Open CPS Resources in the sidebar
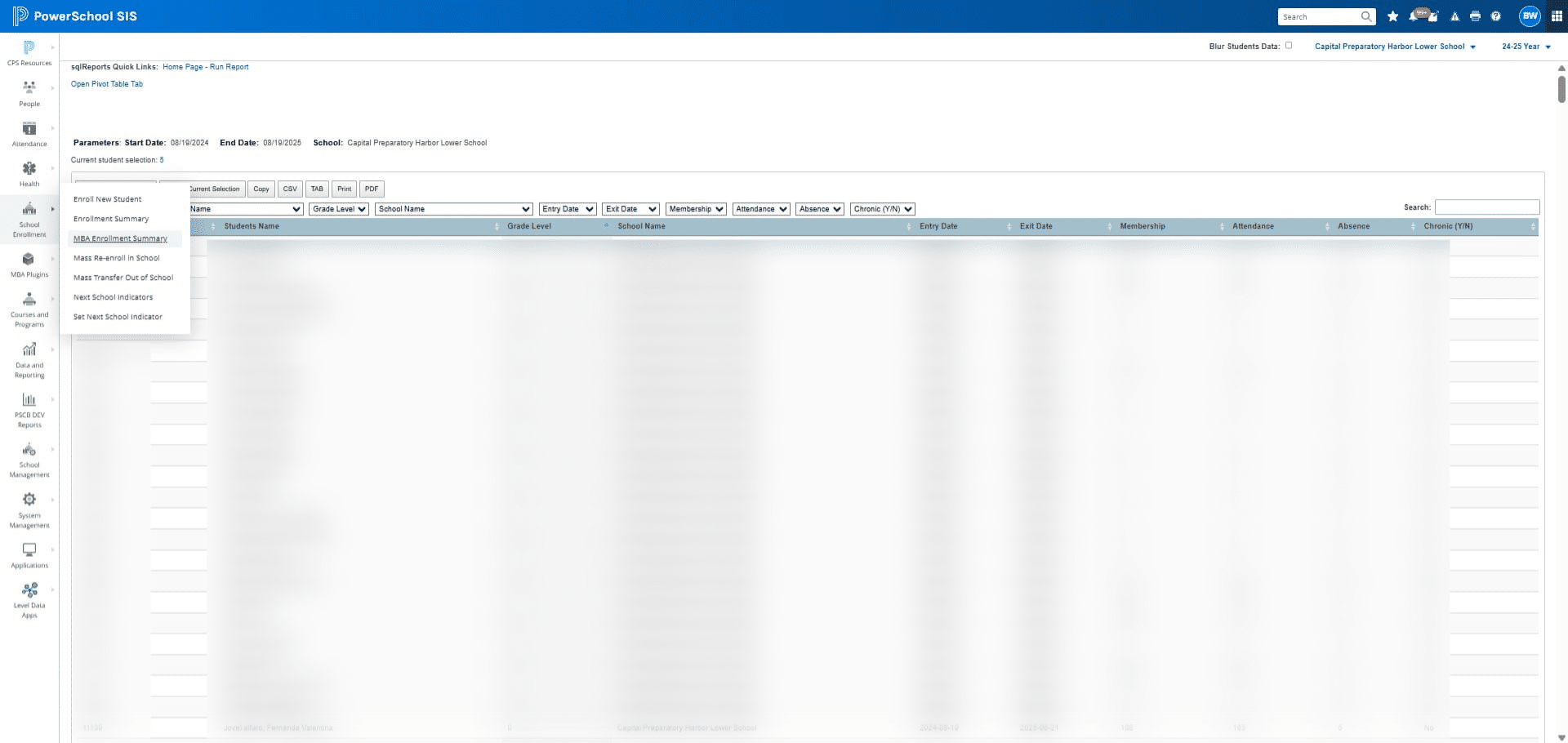Viewport: 1568px width, 743px height. pyautogui.click(x=29, y=53)
